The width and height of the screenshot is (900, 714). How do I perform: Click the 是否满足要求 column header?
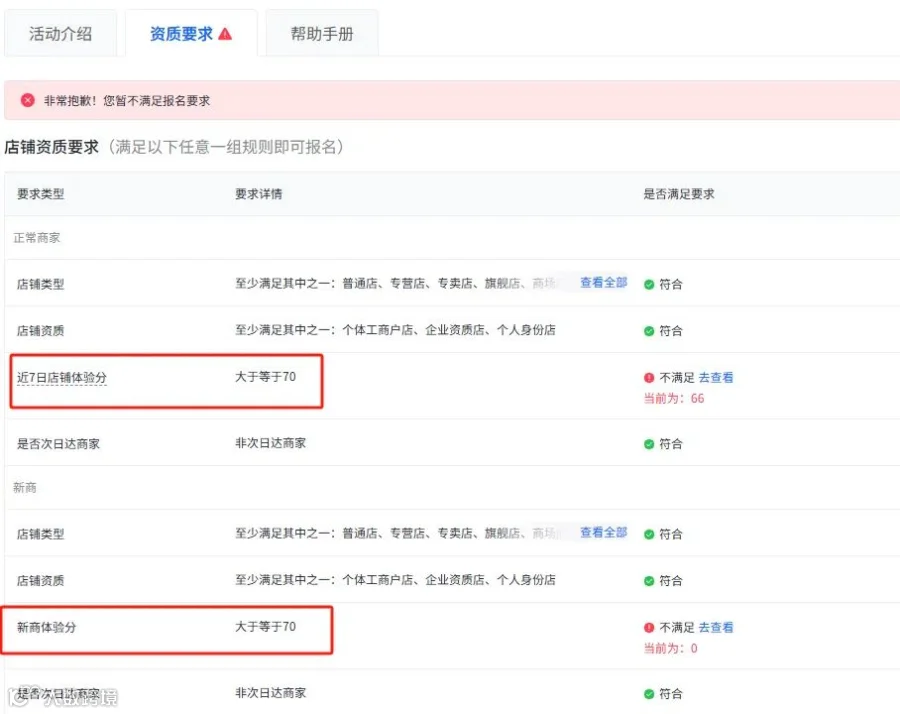coord(679,194)
